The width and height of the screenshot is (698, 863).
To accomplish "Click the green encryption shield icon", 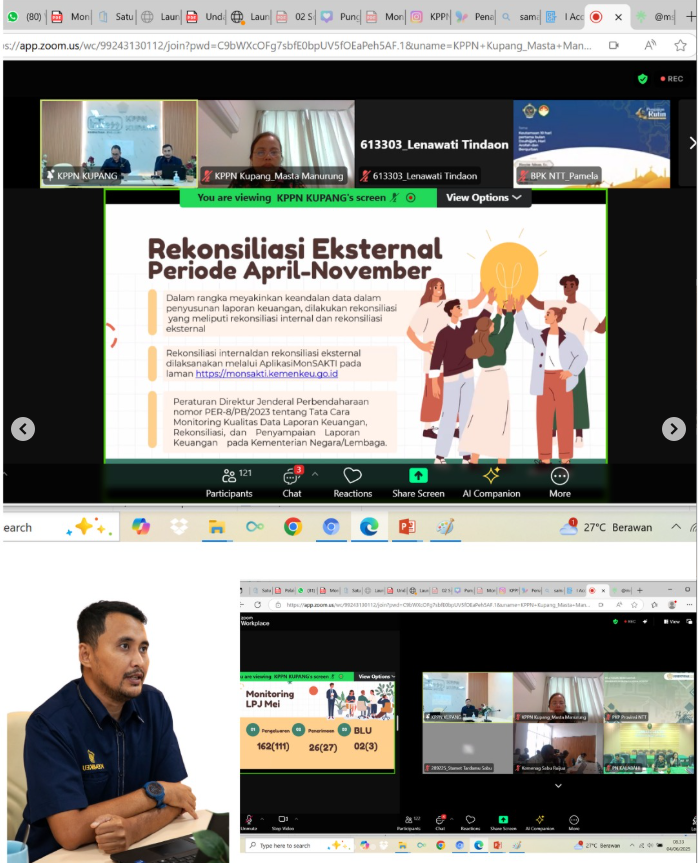I will click(x=643, y=78).
